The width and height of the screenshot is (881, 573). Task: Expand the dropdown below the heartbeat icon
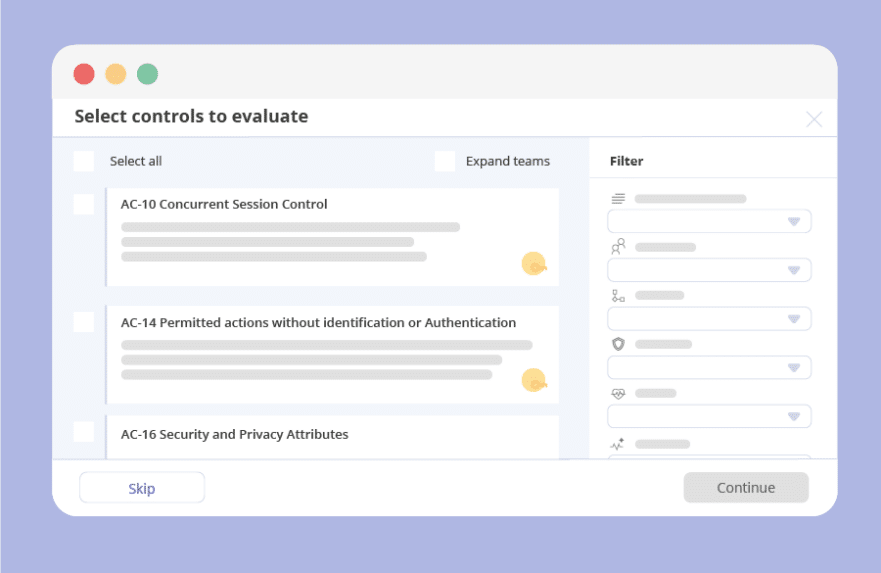709,416
